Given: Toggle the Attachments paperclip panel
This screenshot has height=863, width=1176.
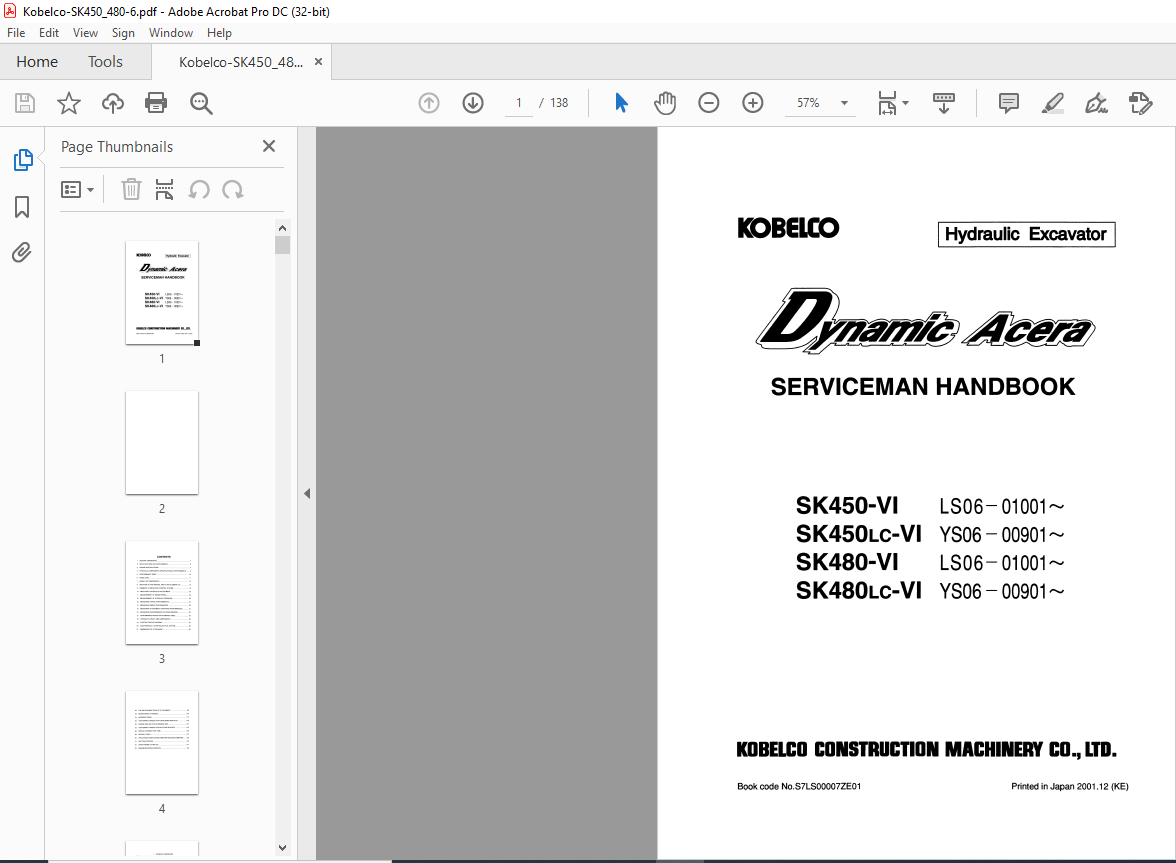Looking at the screenshot, I should (22, 253).
